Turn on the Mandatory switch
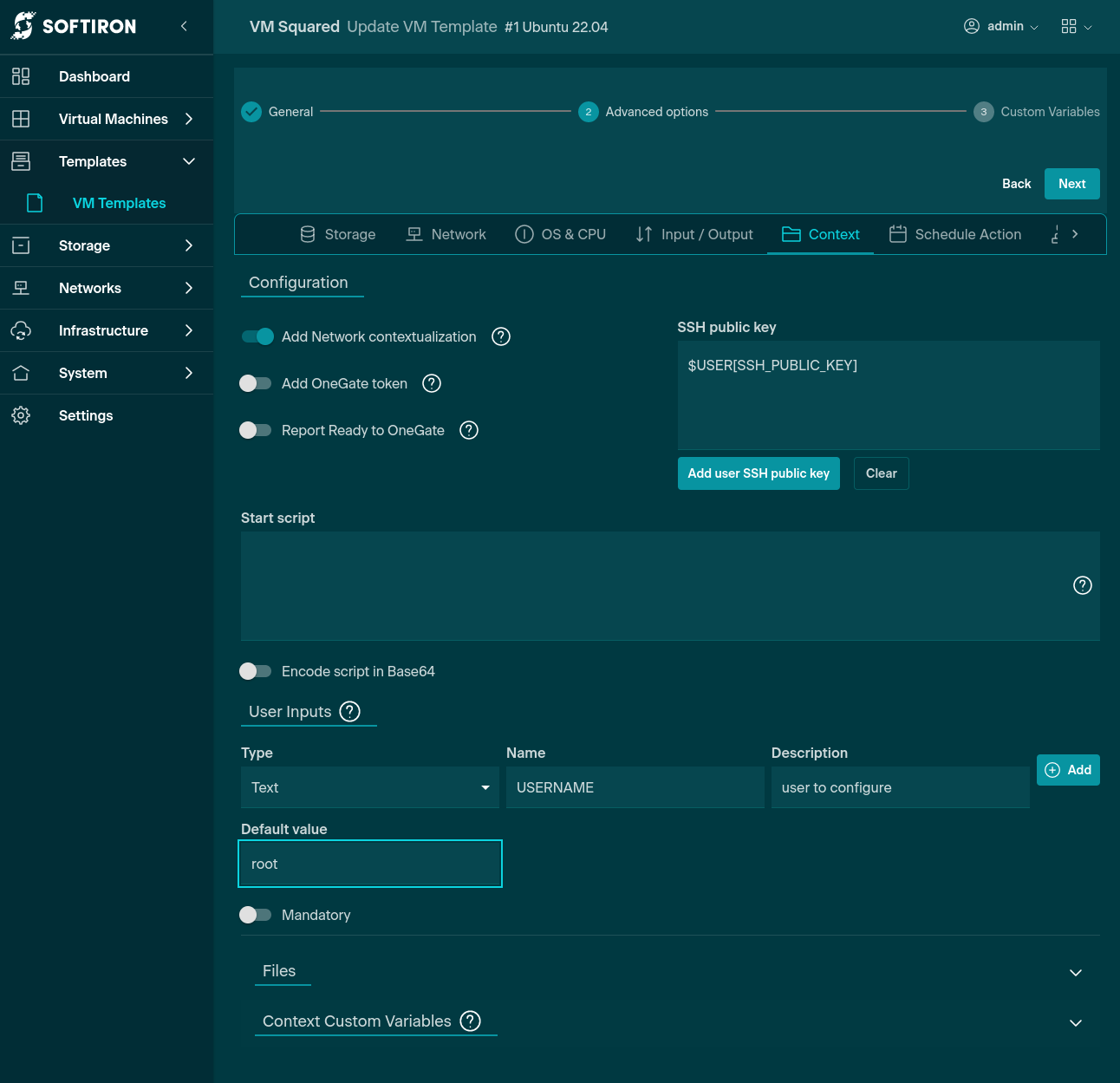The image size is (1120, 1083). click(256, 915)
